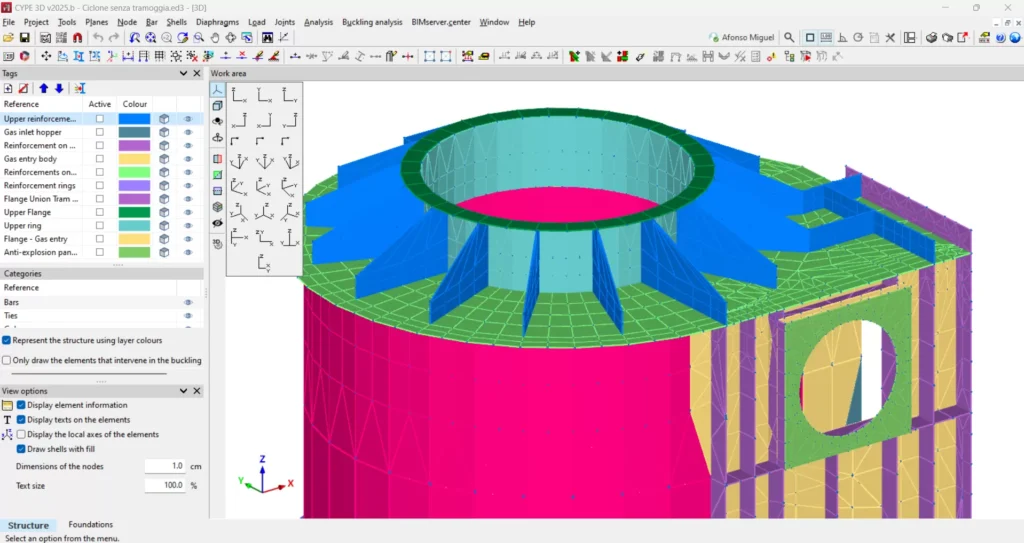Tick the Active checkbox for Upper ring
Viewport: 1024px width, 543px height.
point(100,225)
